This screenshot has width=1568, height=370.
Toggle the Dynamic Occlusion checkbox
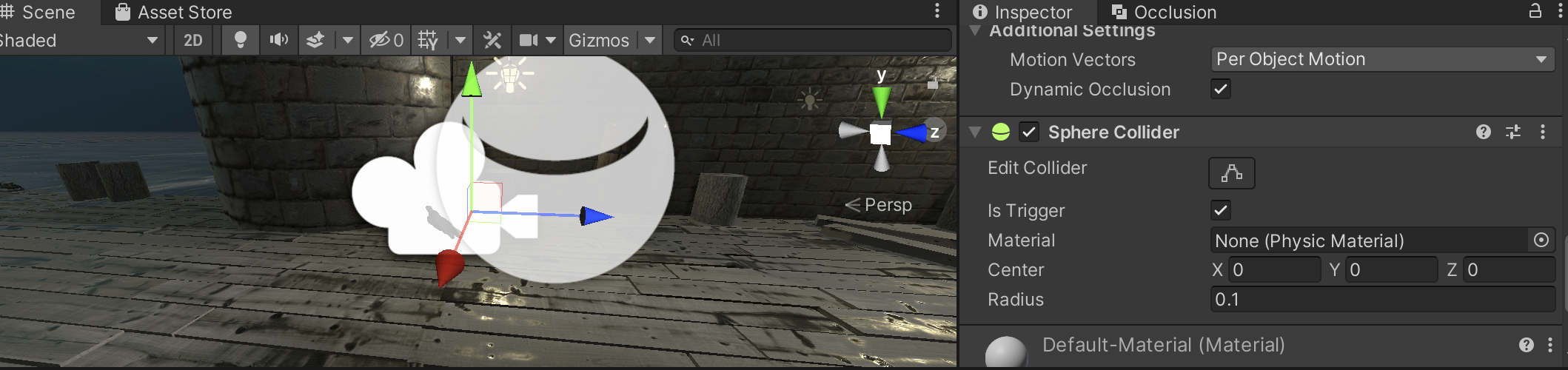coord(1221,89)
